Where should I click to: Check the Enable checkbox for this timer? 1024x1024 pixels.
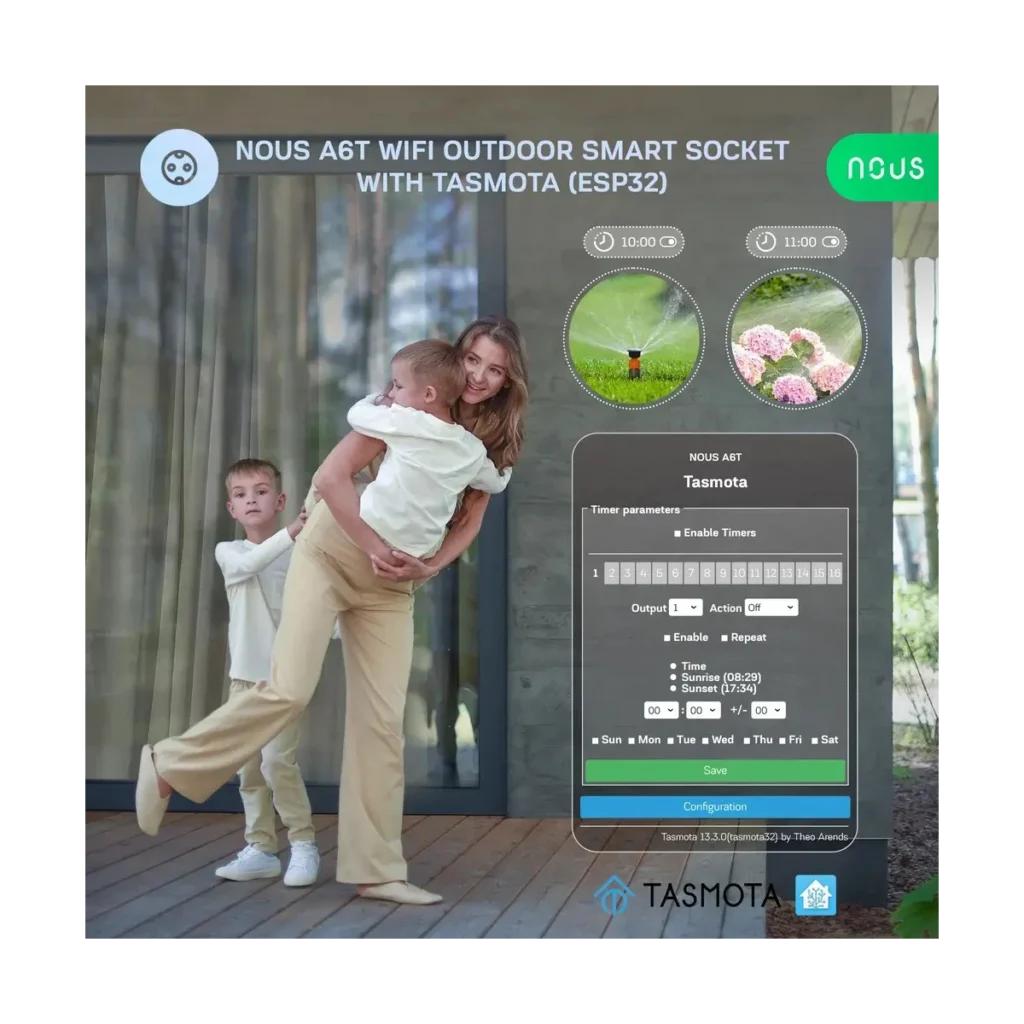tap(667, 638)
